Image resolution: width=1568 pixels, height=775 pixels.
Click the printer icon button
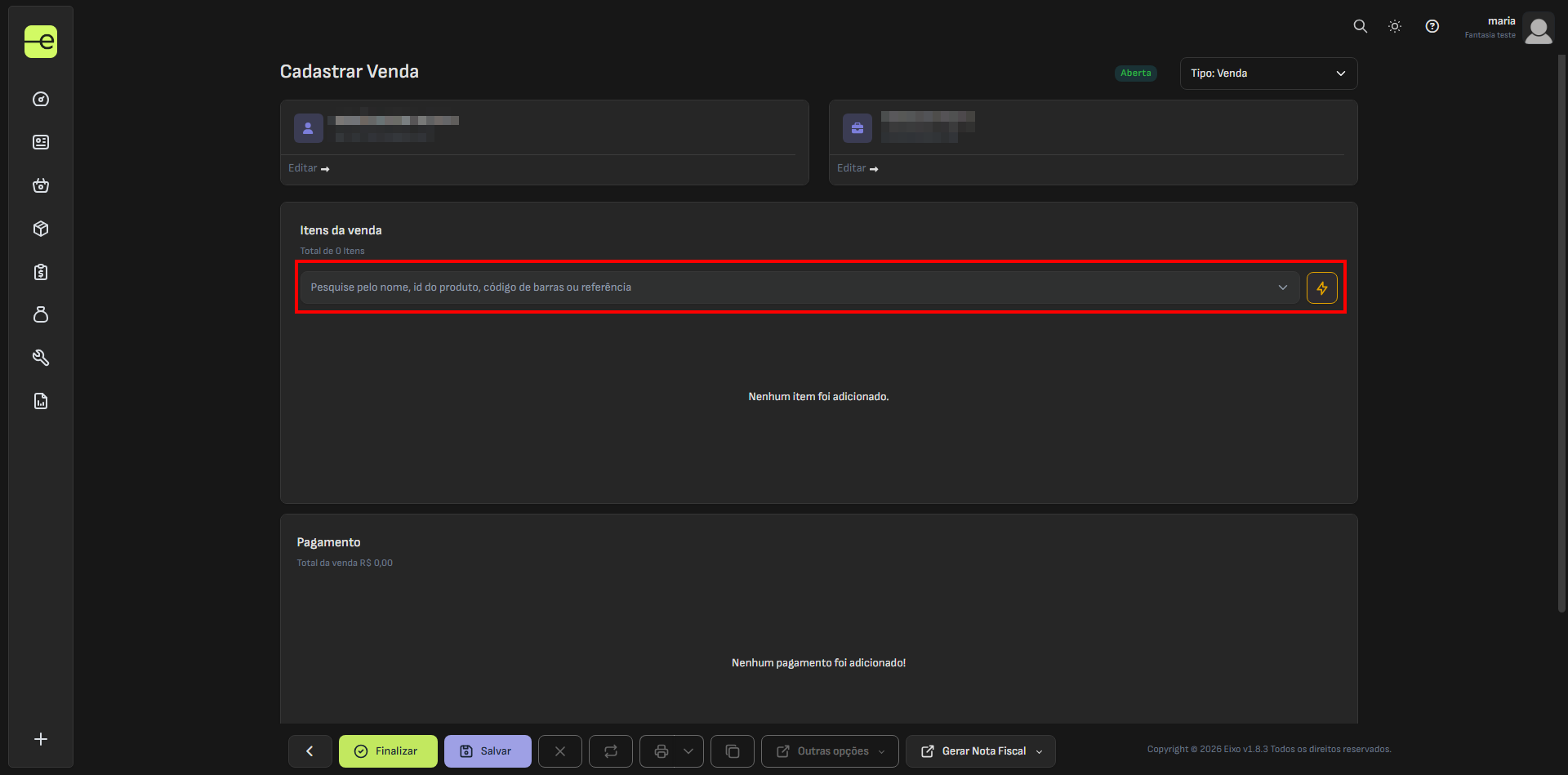pyautogui.click(x=661, y=751)
